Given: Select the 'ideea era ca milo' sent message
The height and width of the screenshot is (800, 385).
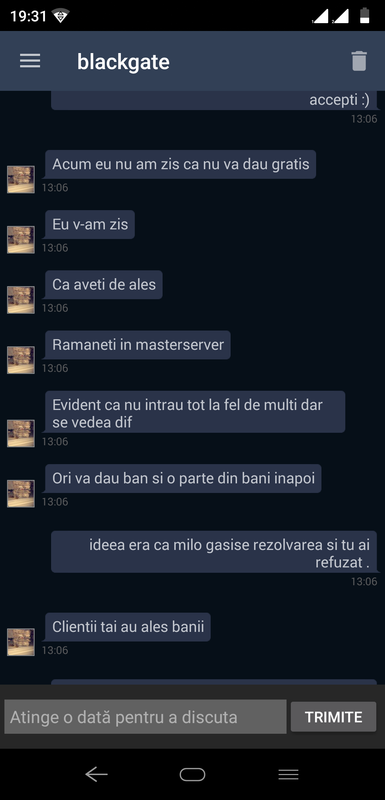Looking at the screenshot, I should [214, 552].
